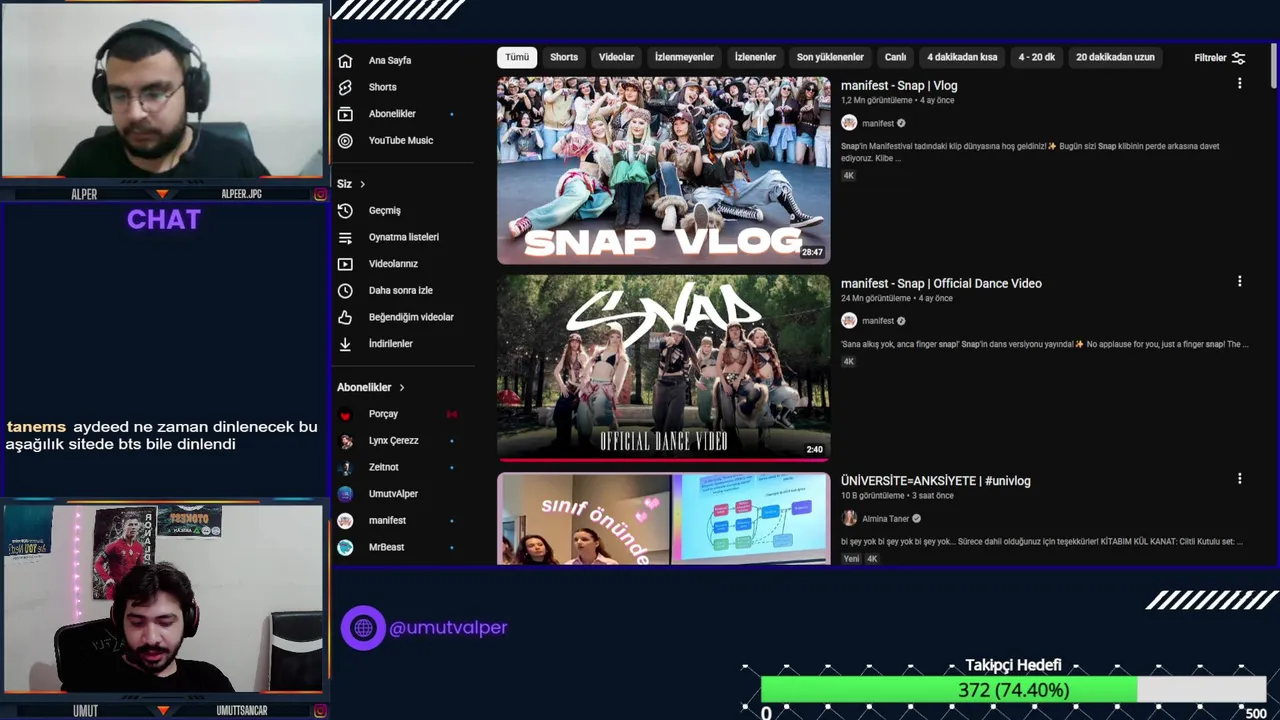Select the 20 dakikadan uzun chip
The image size is (1280, 720).
pyautogui.click(x=1115, y=57)
